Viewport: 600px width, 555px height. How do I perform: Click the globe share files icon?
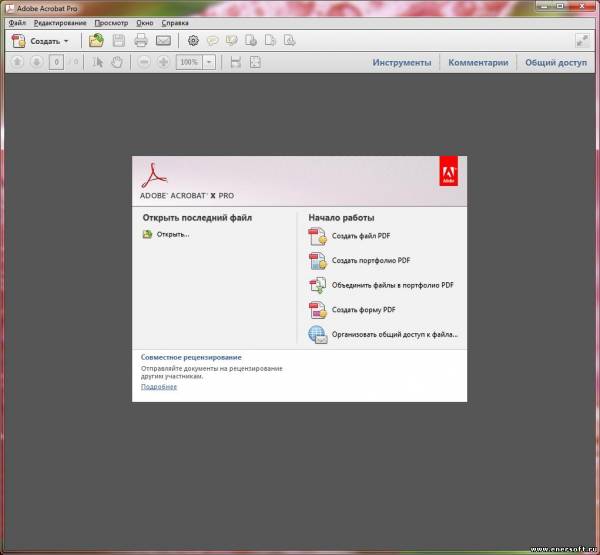coord(317,335)
